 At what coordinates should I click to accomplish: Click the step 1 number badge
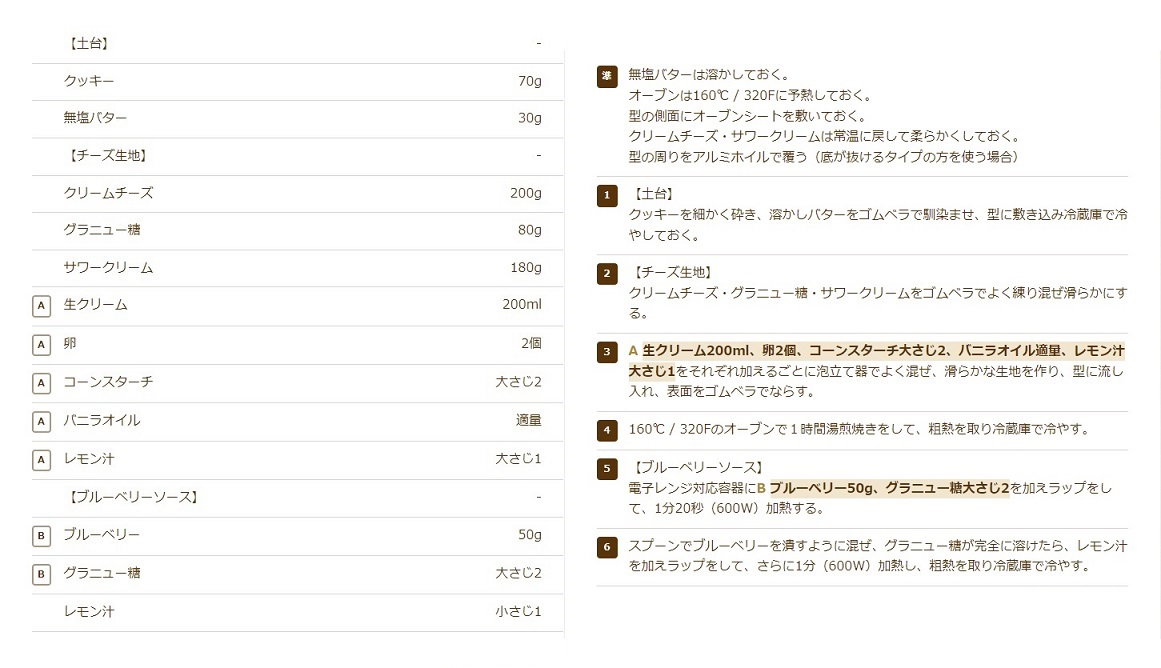click(x=607, y=195)
